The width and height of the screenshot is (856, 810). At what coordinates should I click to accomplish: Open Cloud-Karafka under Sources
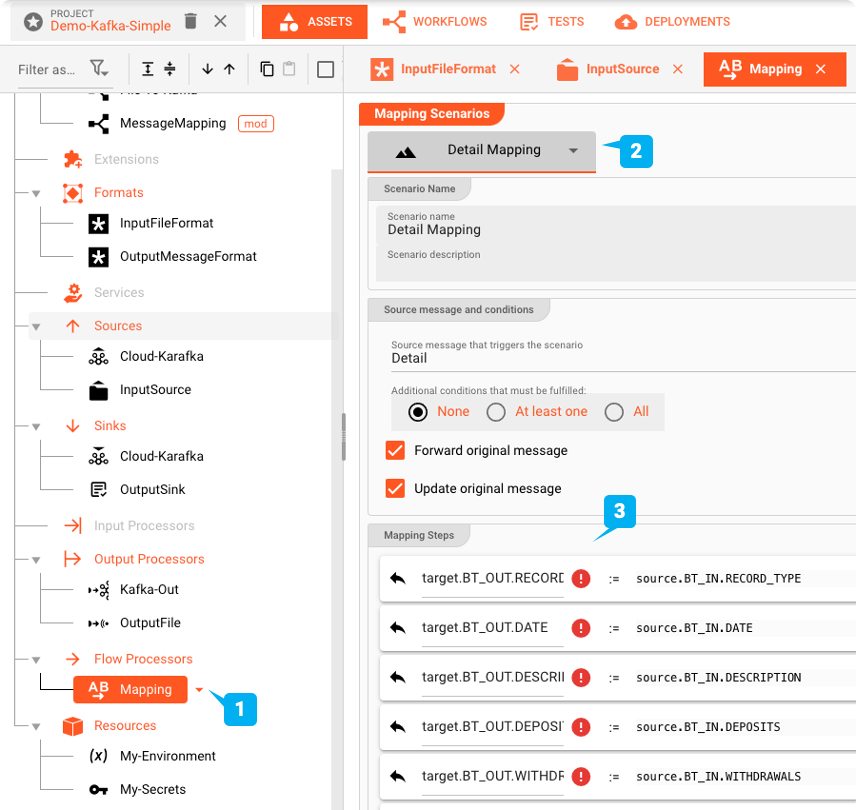coord(161,357)
